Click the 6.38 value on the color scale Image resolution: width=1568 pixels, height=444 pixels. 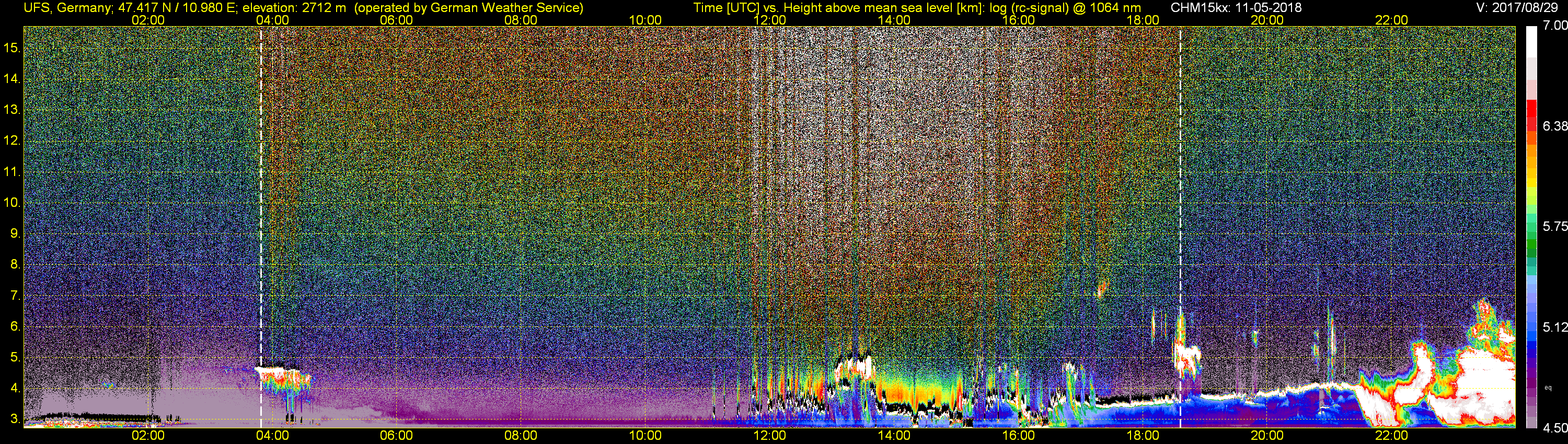(x=1554, y=126)
